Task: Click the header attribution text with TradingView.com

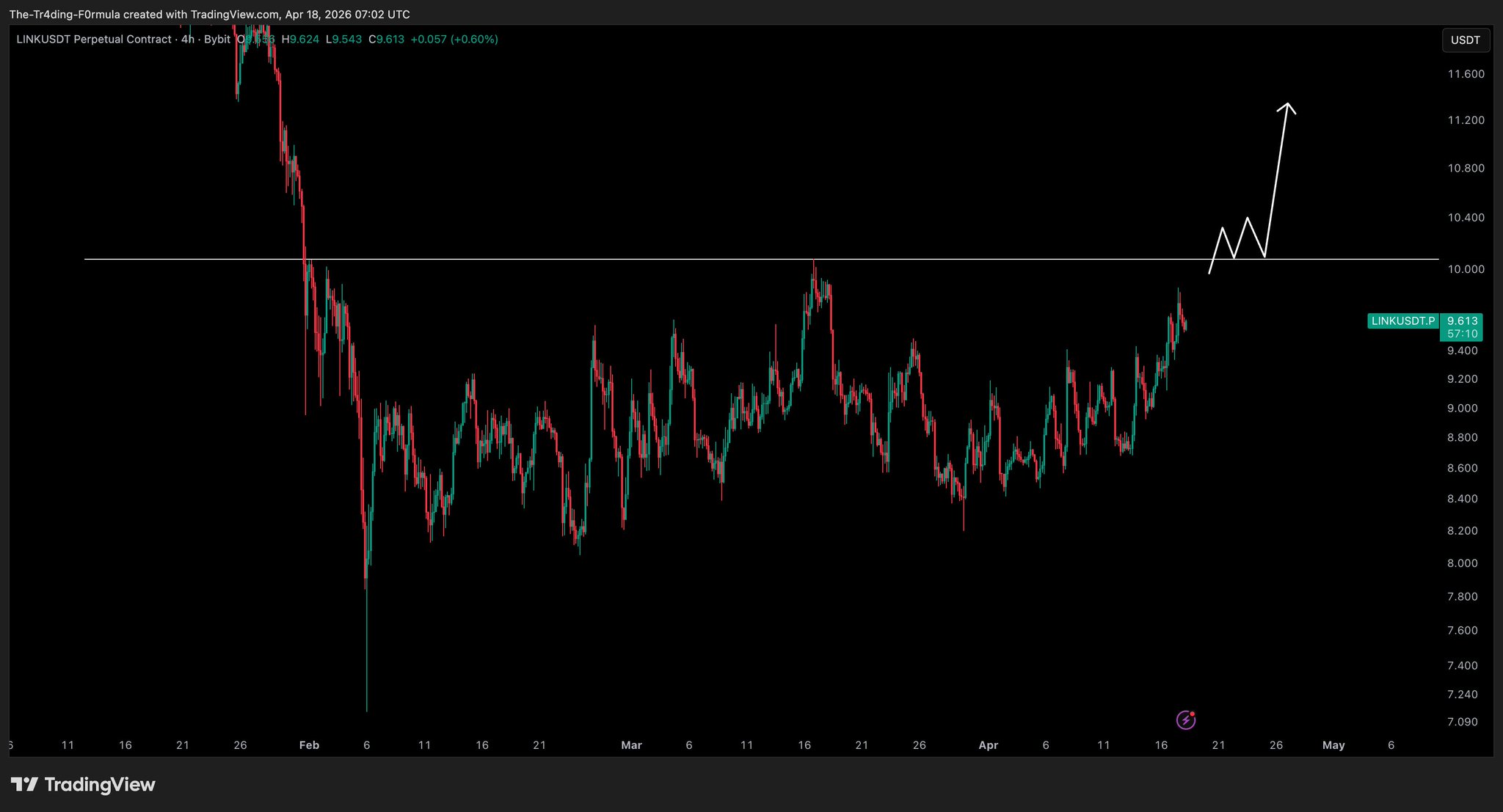Action: pos(209,15)
